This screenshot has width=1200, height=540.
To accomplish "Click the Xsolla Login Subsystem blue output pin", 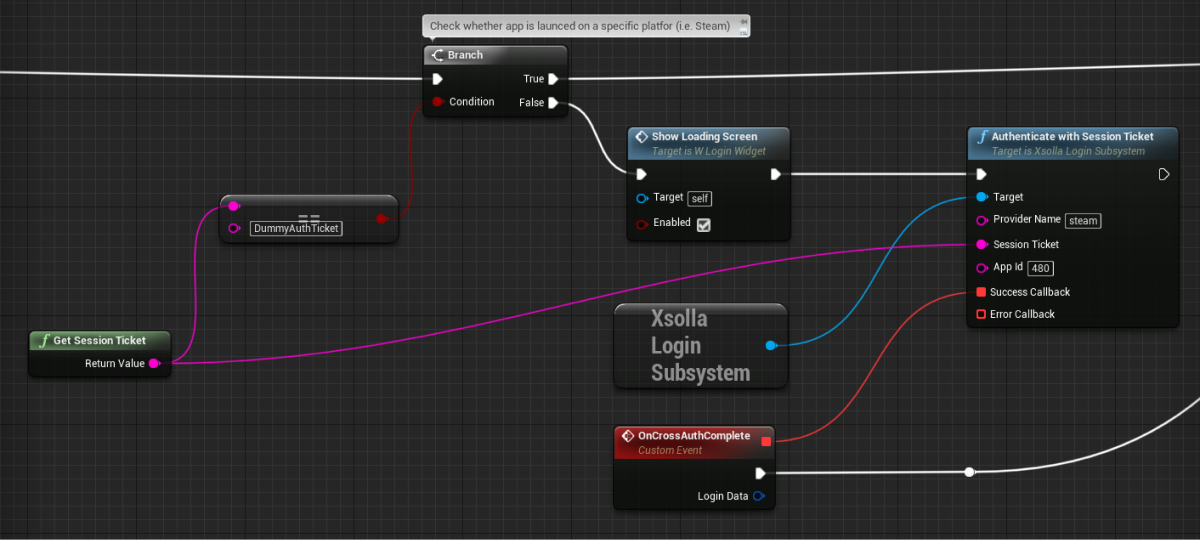I will [770, 345].
